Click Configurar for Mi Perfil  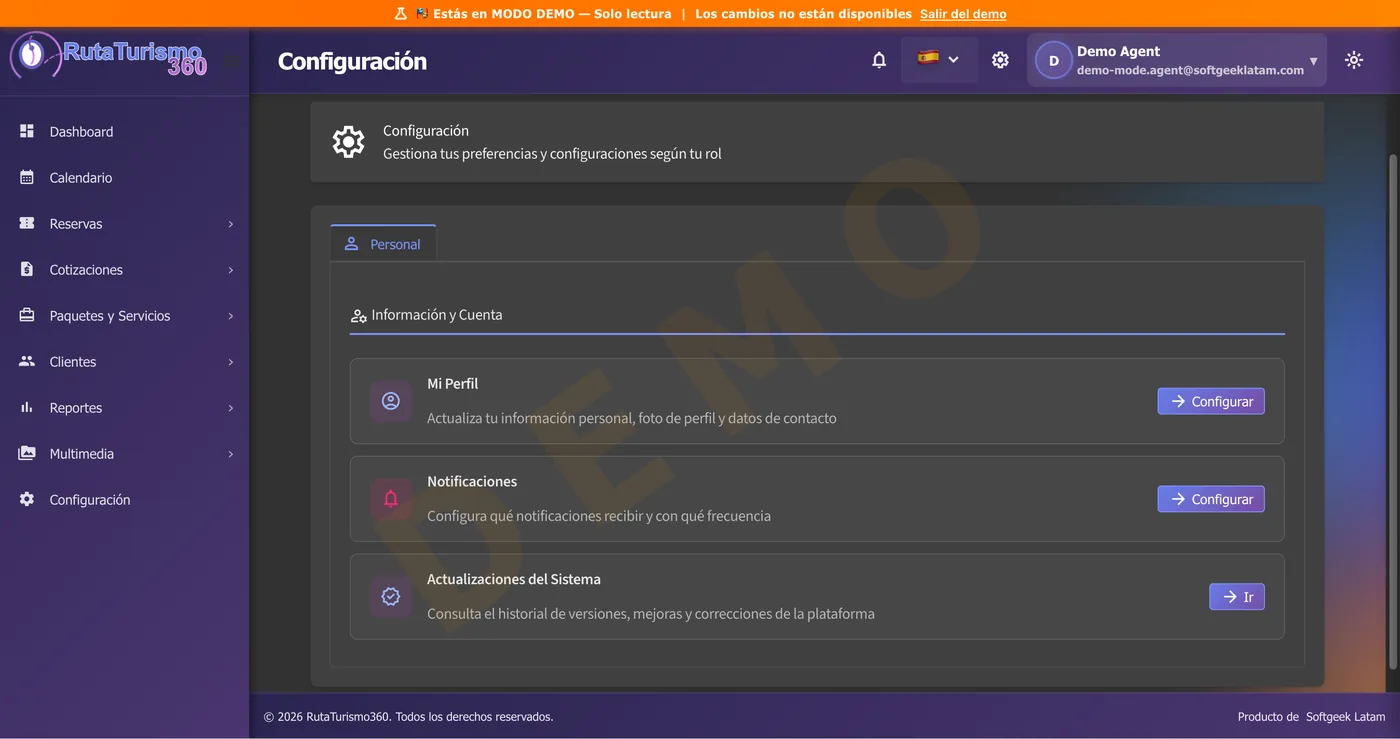point(1211,401)
